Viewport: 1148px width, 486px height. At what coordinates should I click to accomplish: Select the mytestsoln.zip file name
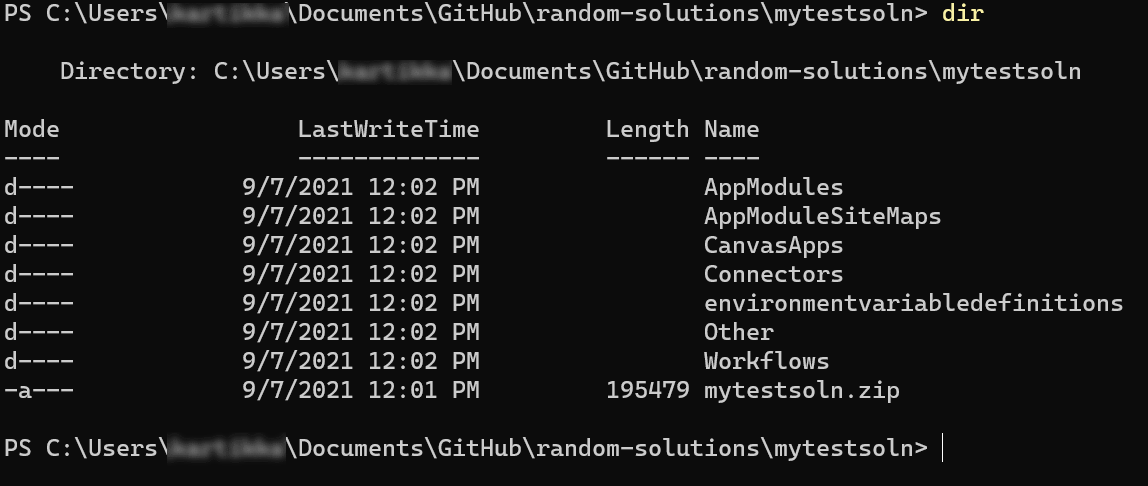(802, 390)
